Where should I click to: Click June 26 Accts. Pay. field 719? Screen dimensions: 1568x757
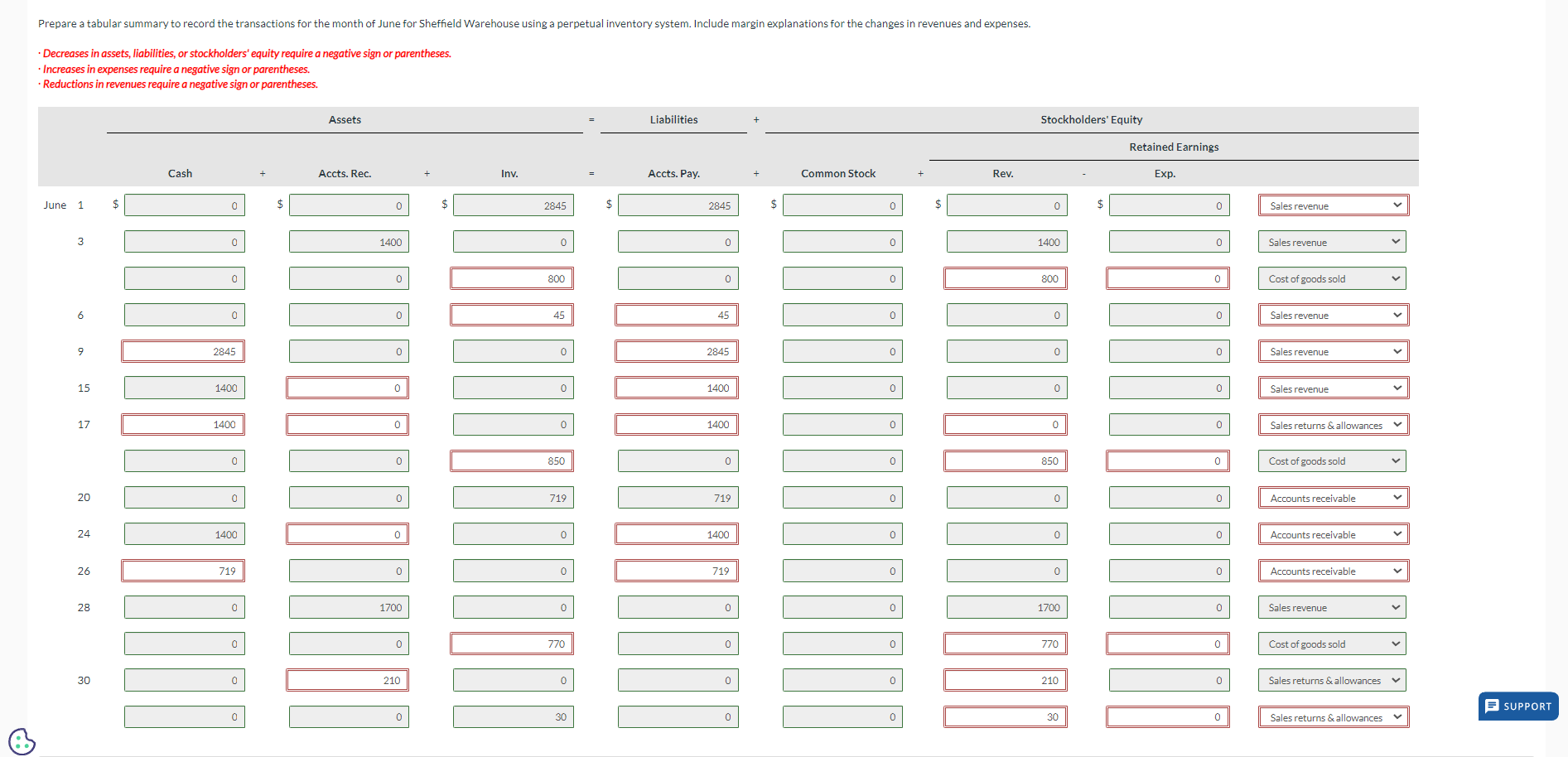[x=677, y=571]
